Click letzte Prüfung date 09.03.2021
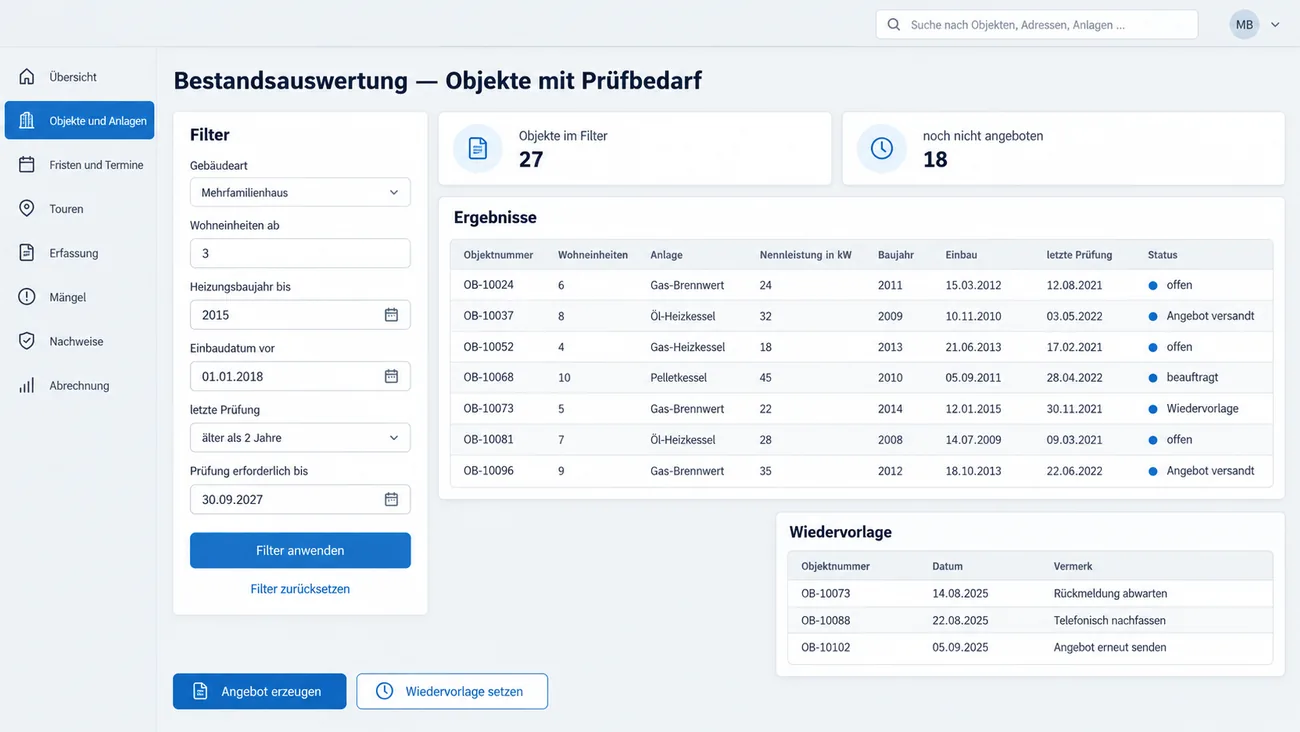This screenshot has width=1300, height=732. [x=1075, y=440]
